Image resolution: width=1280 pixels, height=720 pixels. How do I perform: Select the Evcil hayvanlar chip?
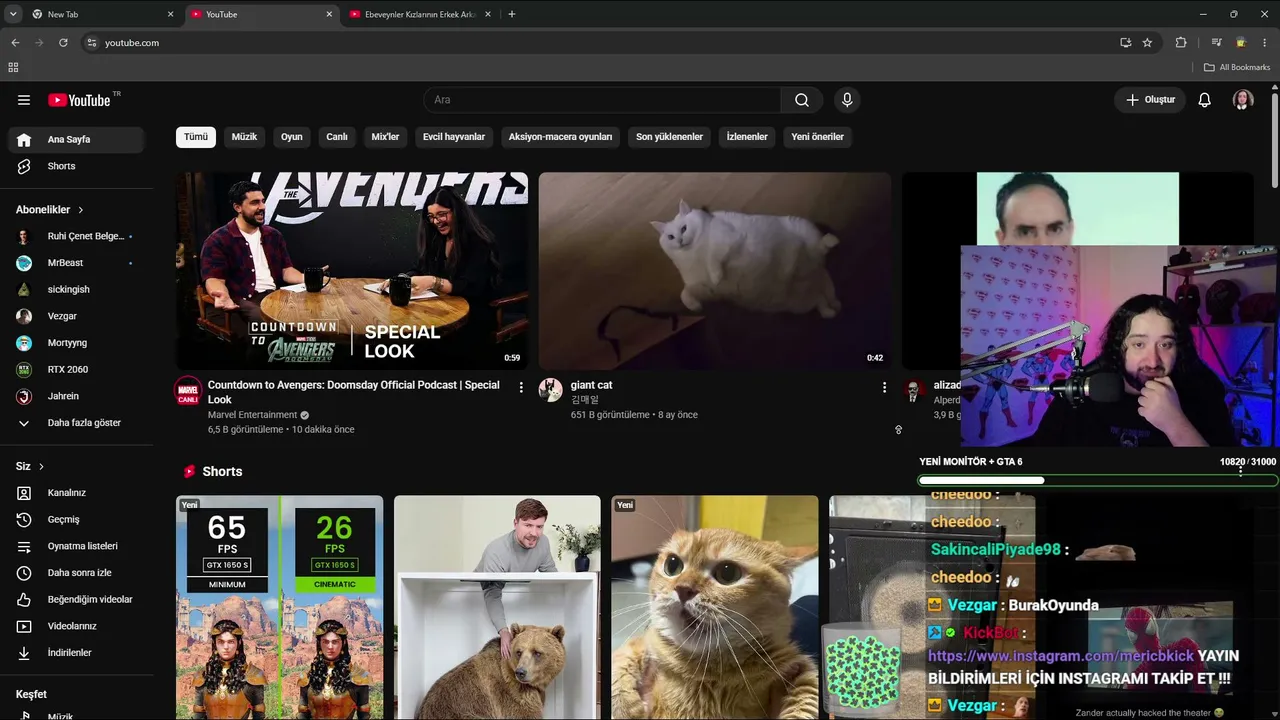click(x=454, y=137)
